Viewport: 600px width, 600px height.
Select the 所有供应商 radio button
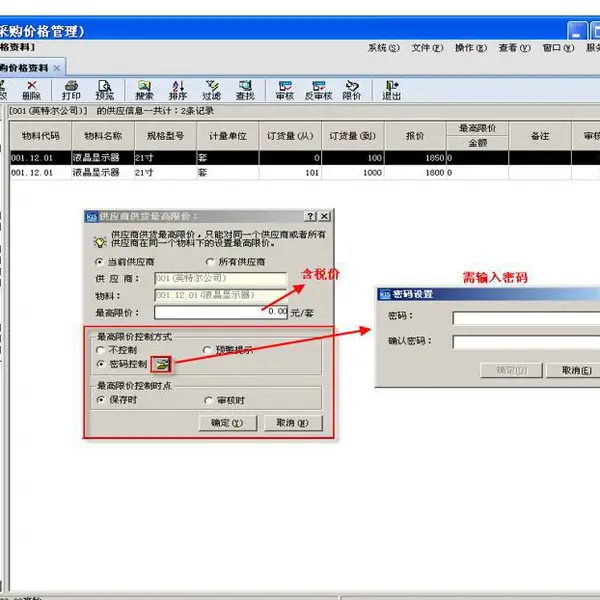coord(210,262)
